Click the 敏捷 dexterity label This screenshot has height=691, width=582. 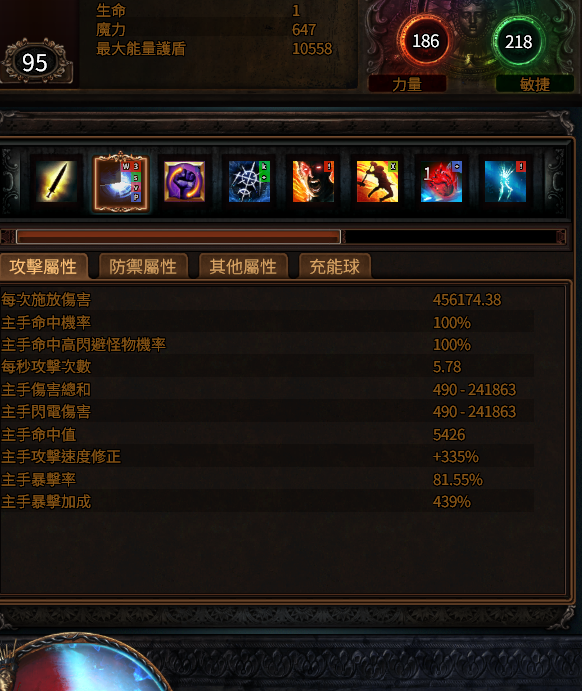pos(535,84)
